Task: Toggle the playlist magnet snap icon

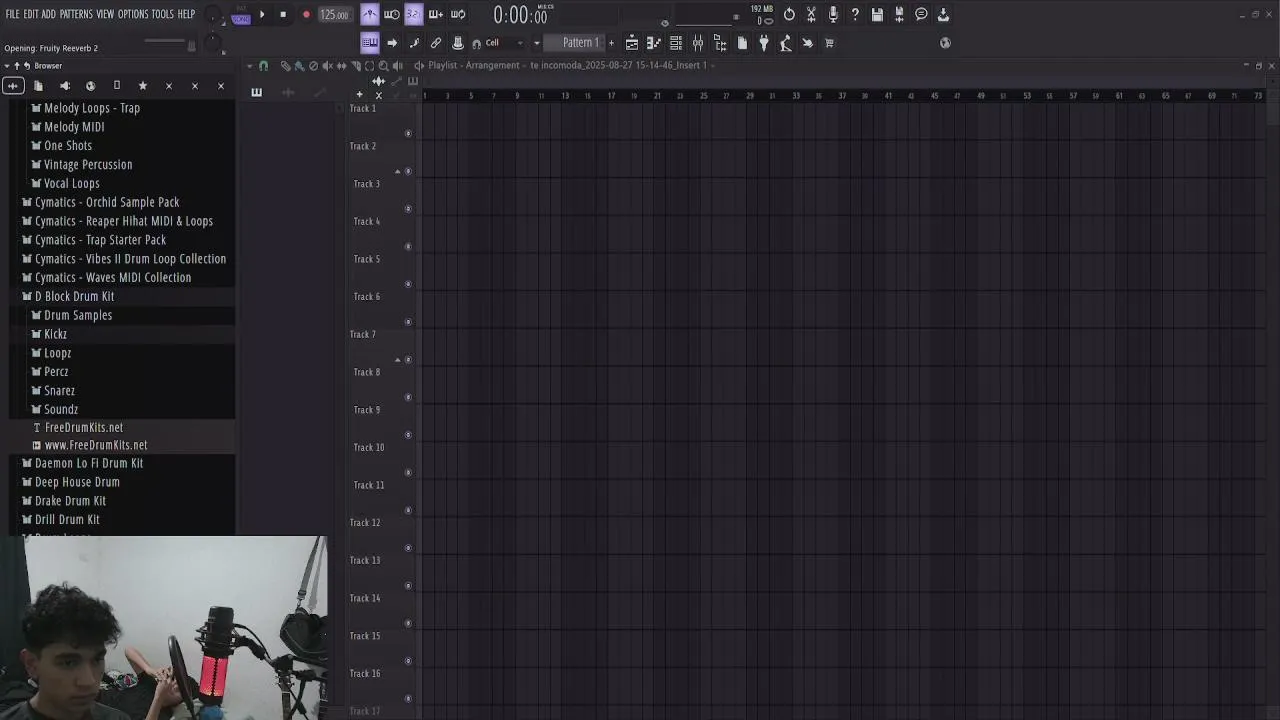Action: pos(263,65)
